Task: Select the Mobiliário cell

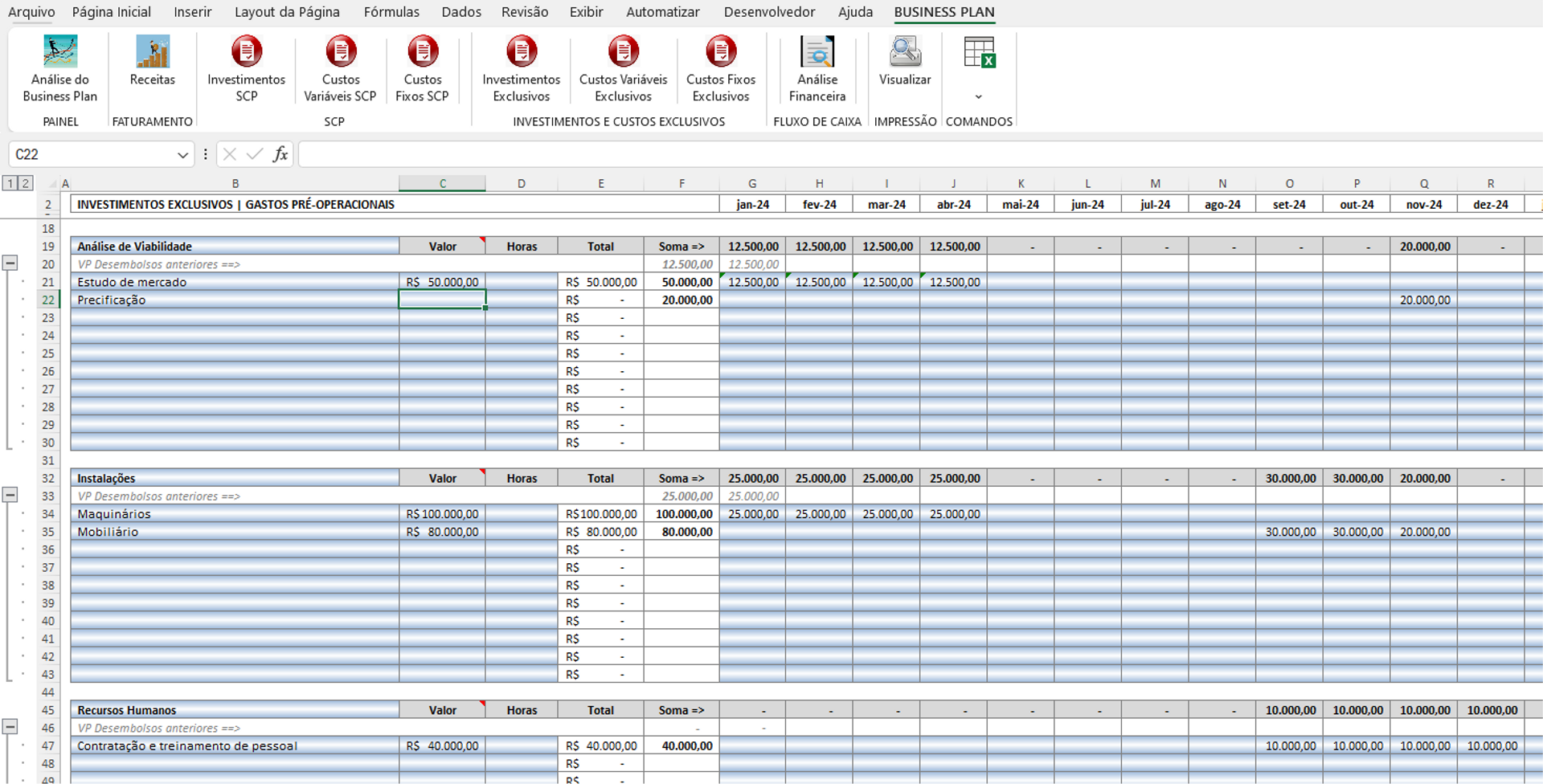Action: pos(235,532)
